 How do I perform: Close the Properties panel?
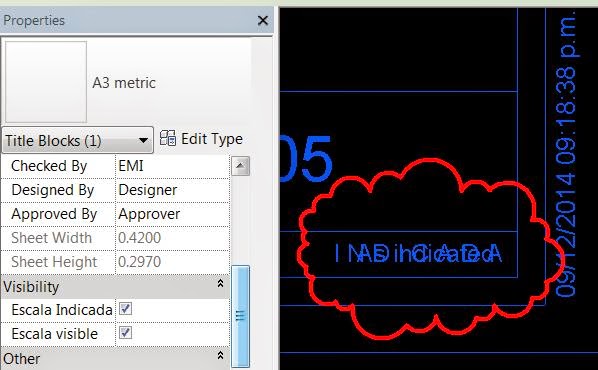[262, 20]
